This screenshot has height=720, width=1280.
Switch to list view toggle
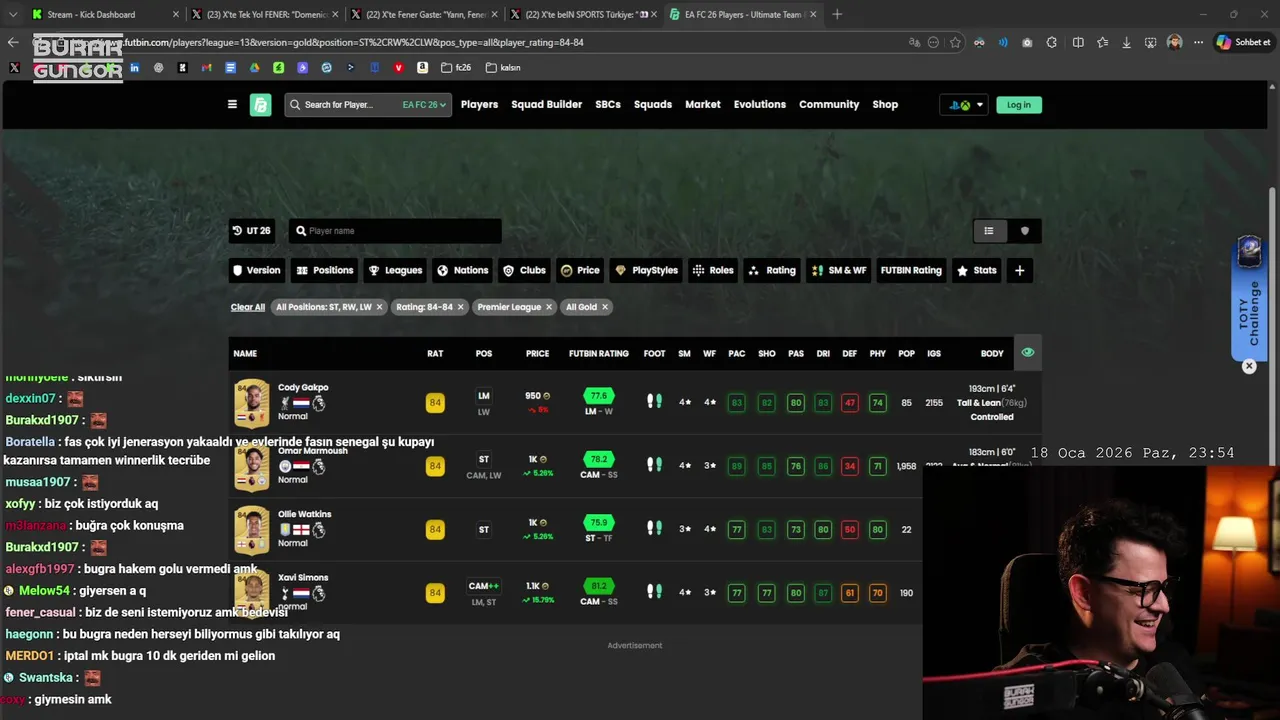tap(989, 231)
